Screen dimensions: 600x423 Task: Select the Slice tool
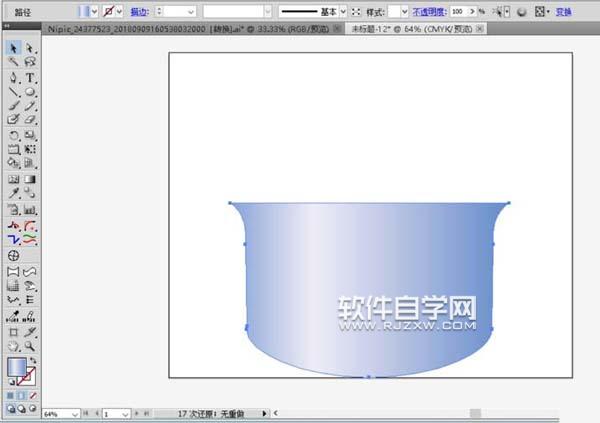pos(30,332)
